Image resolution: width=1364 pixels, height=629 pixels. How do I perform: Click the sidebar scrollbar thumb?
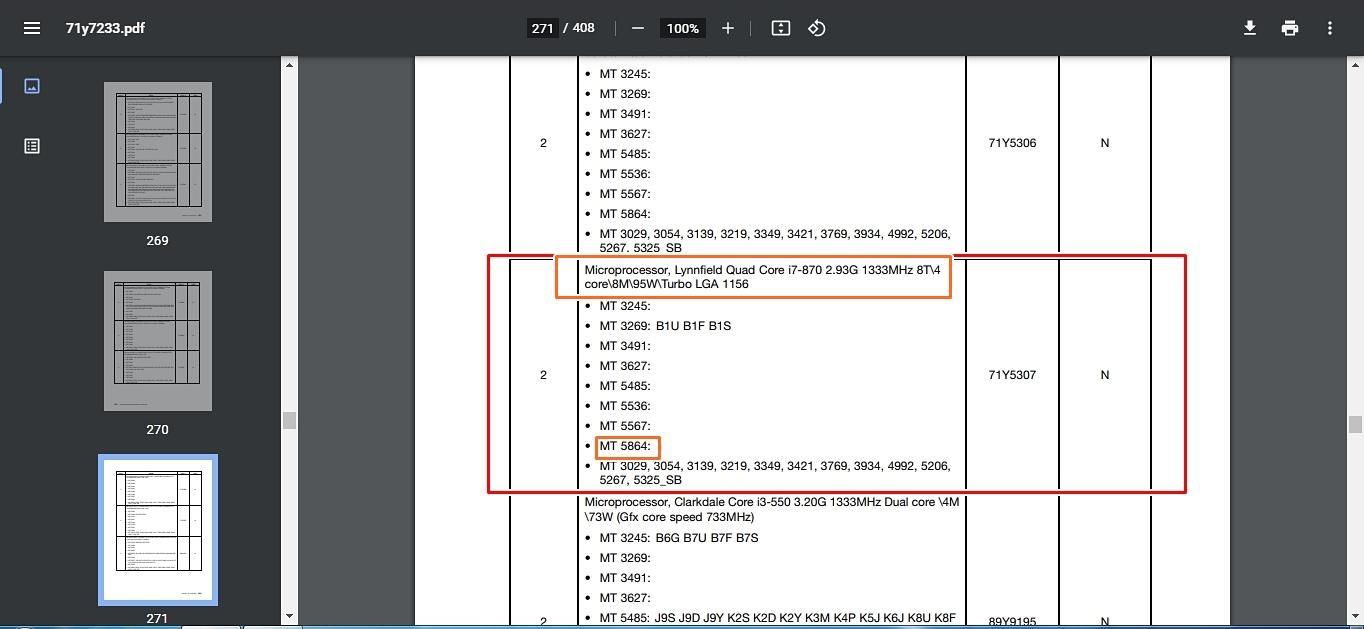click(289, 420)
